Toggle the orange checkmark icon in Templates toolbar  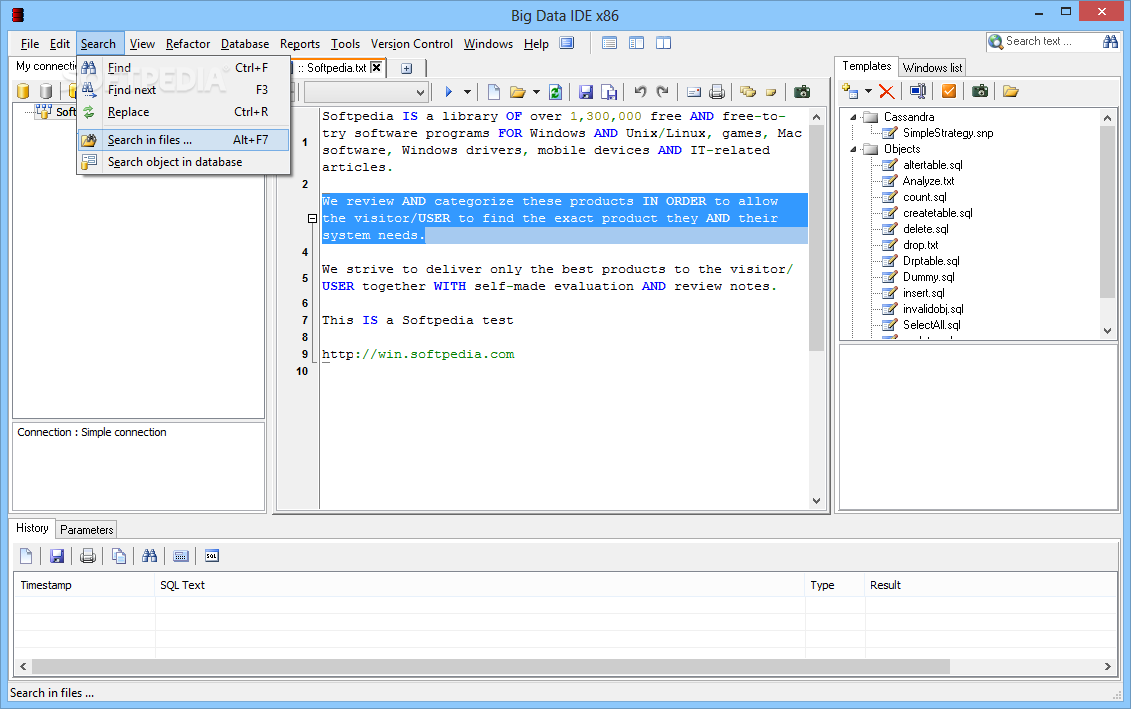coord(949,91)
